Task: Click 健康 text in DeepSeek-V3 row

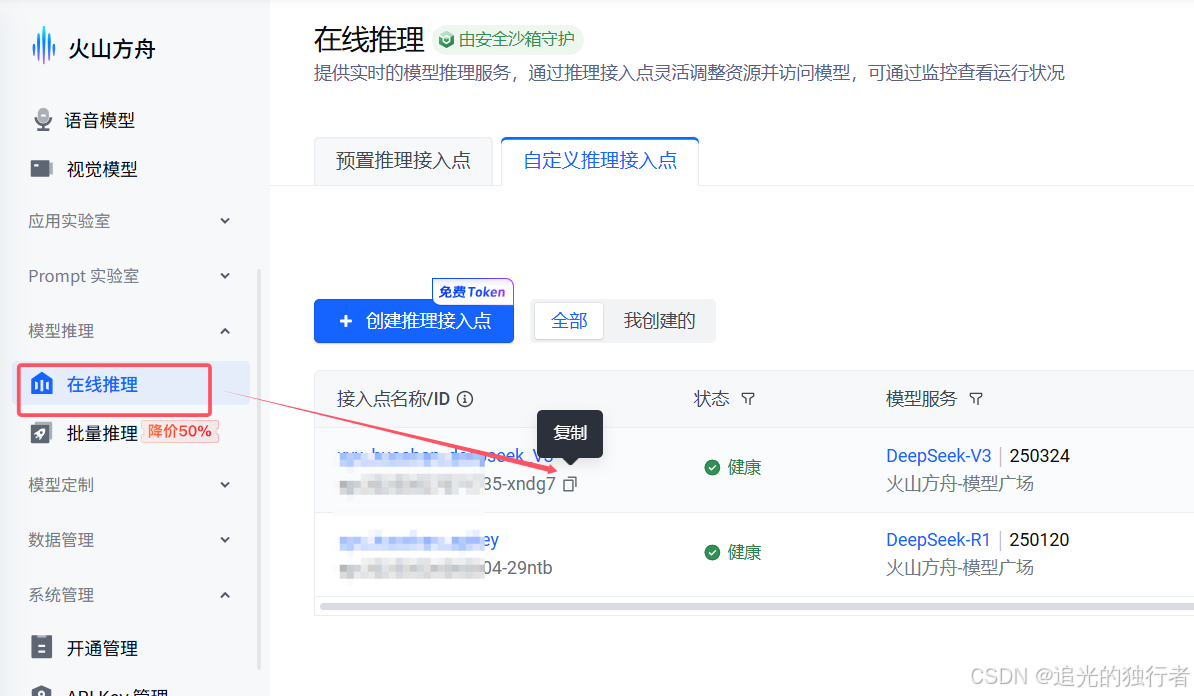Action: pos(744,468)
